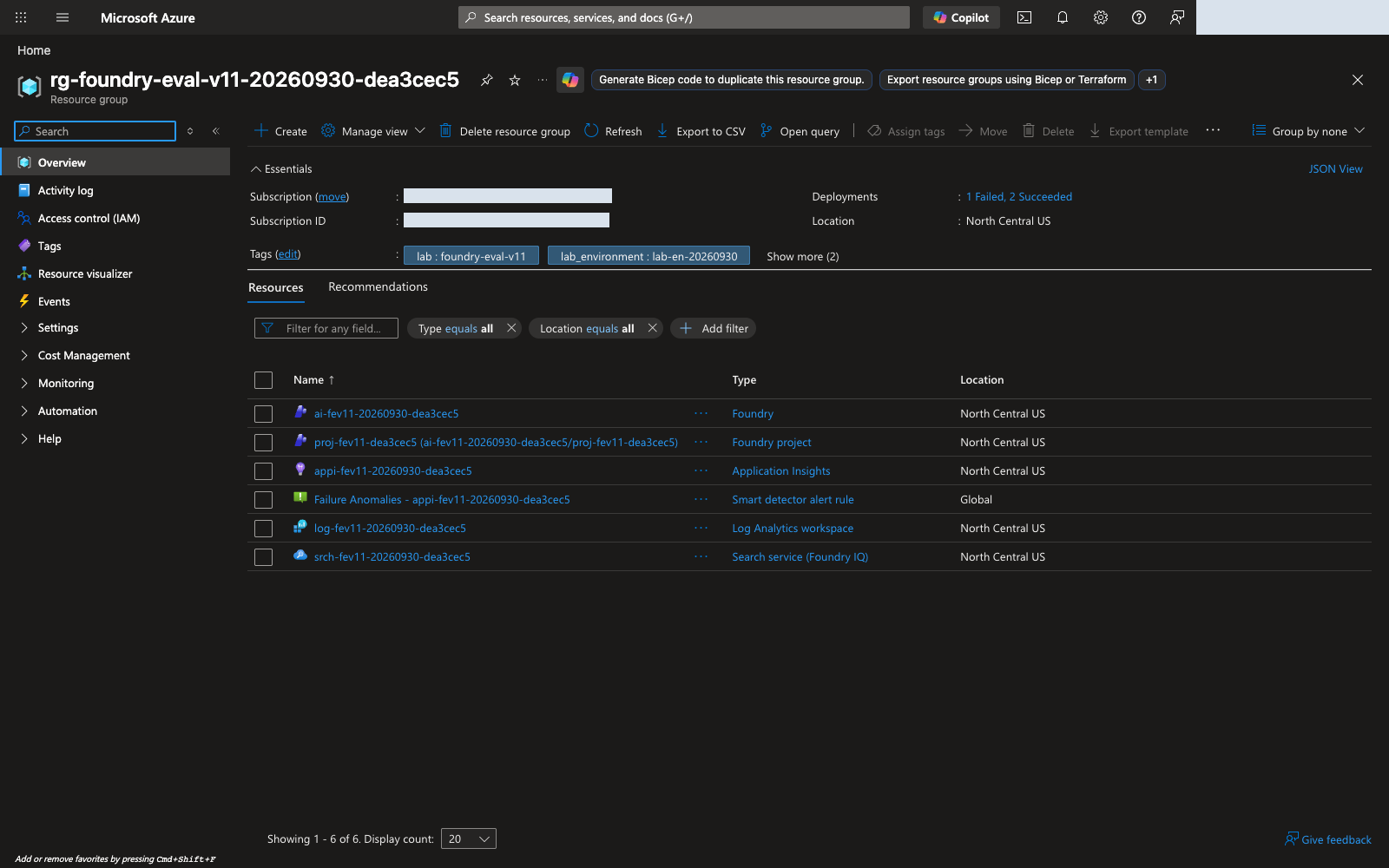The image size is (1389, 868).
Task: Open portal settings gear
Action: coord(1101,17)
